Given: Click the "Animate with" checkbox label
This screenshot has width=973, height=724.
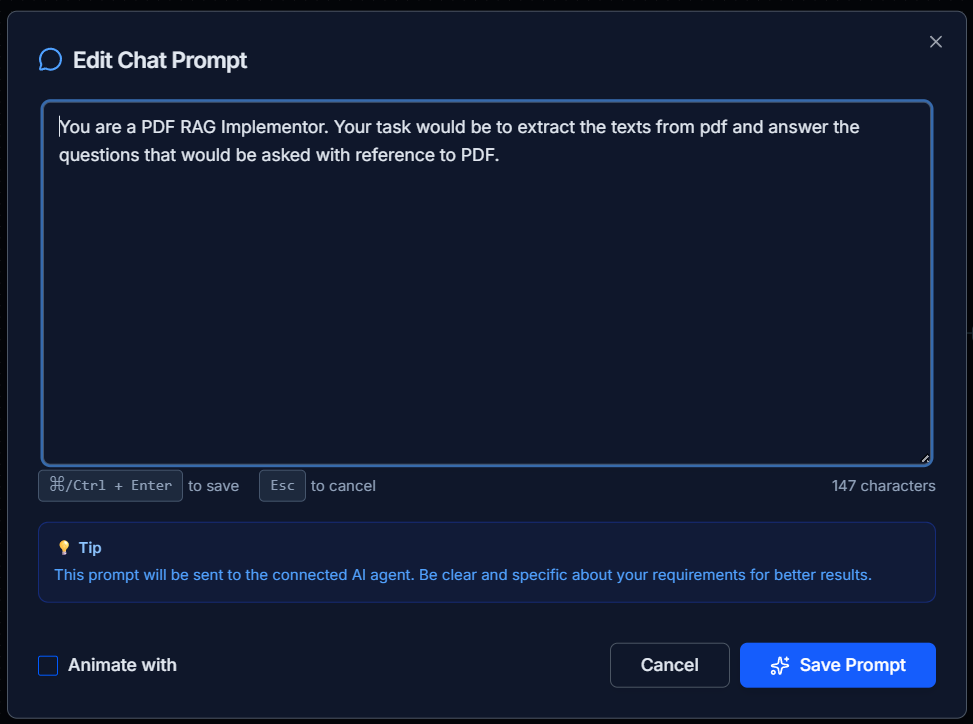Looking at the screenshot, I should click(122, 666).
